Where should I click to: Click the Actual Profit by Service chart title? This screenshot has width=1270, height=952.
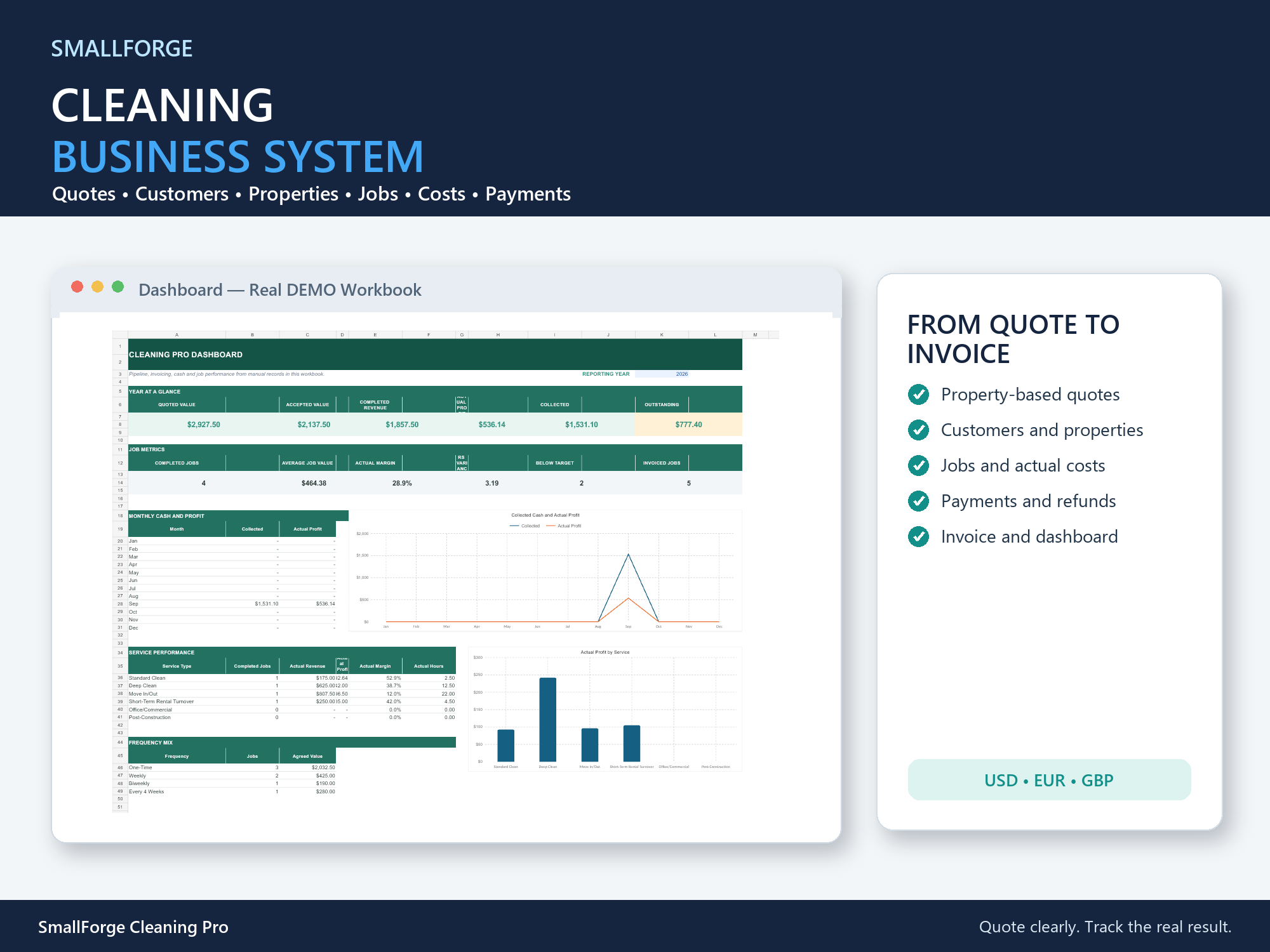(x=605, y=652)
